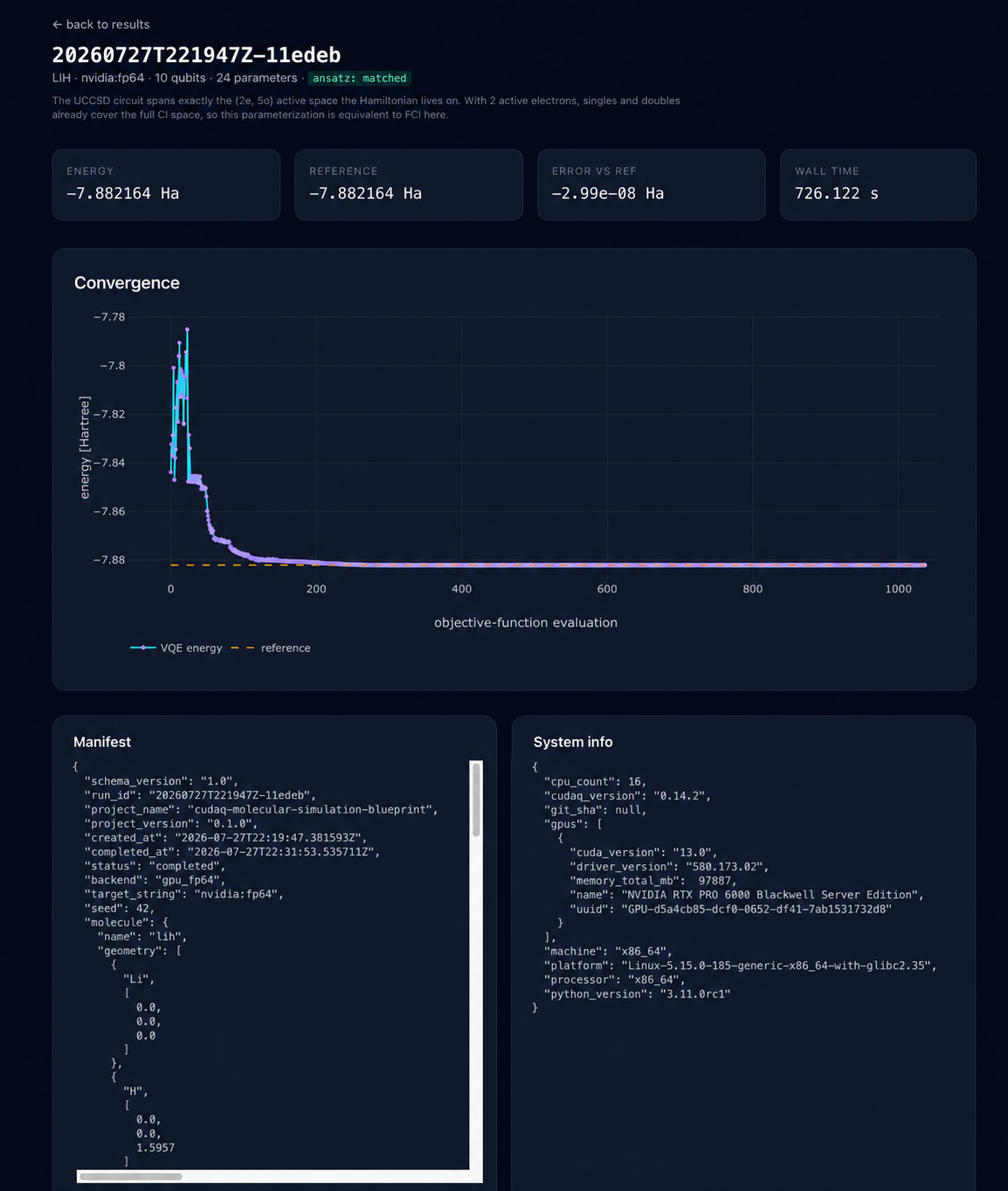Click the "schema_version": "1.0" line
The height and width of the screenshot is (1191, 1008).
click(161, 781)
